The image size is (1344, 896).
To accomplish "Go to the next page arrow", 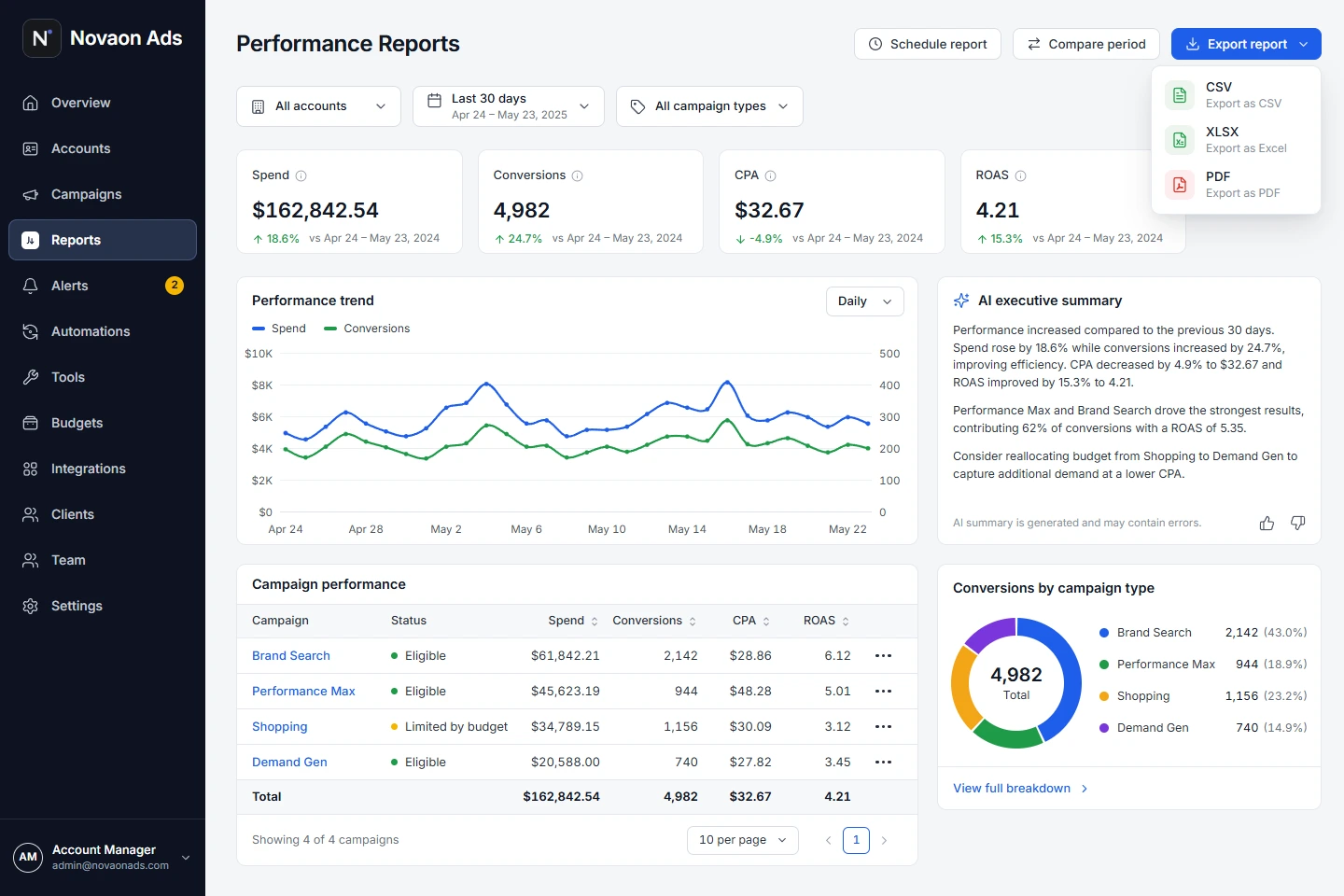I will click(x=884, y=841).
